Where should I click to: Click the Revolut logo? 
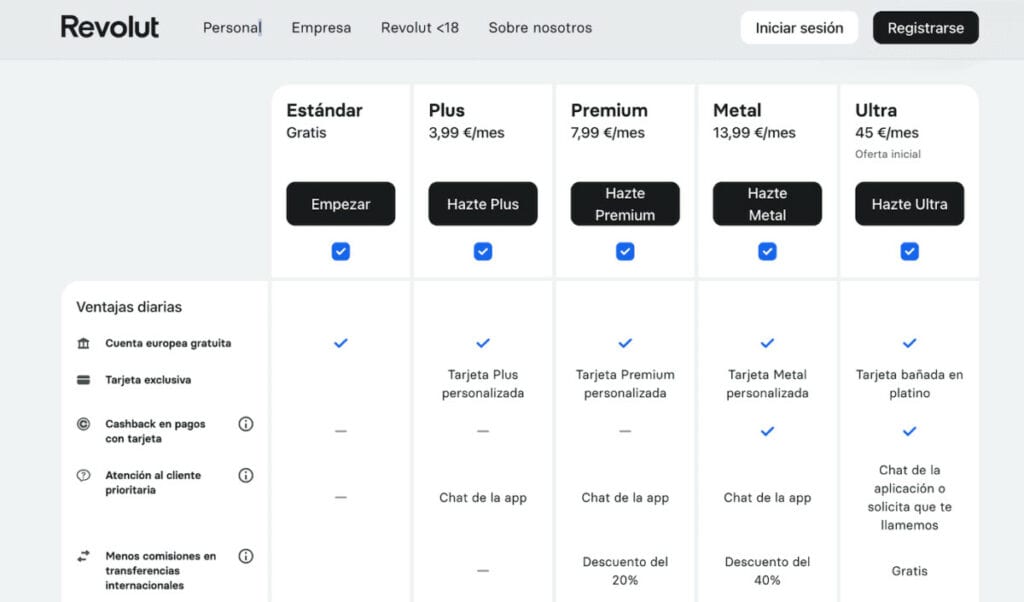click(x=110, y=27)
